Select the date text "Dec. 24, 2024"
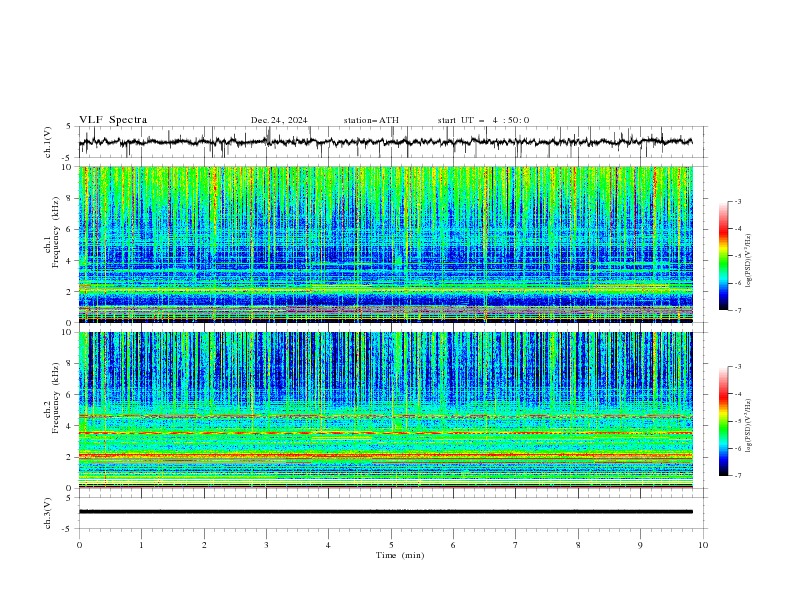The image size is (792, 612). [x=279, y=120]
